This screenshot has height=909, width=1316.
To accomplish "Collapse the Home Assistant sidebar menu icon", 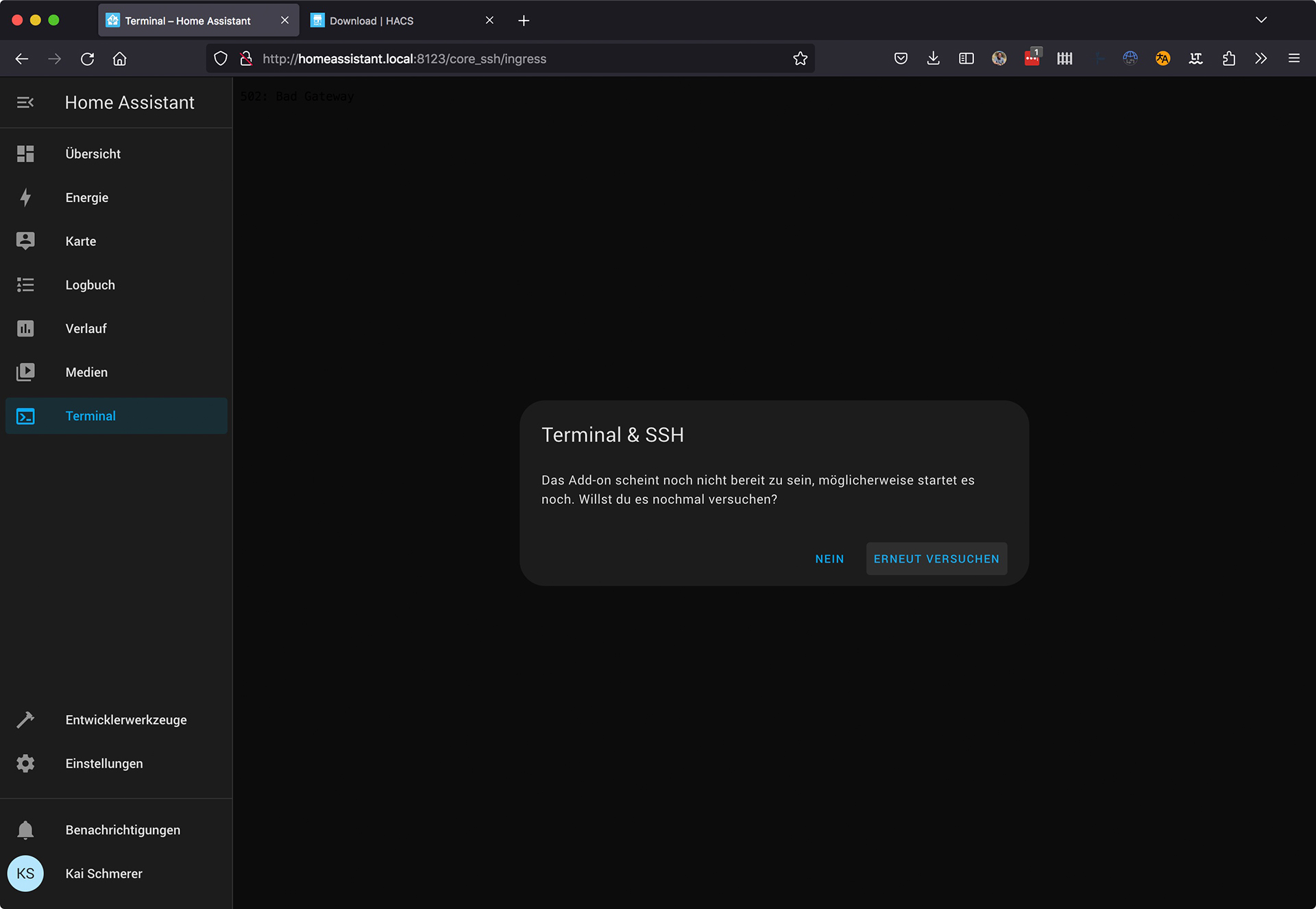I will pyautogui.click(x=25, y=103).
